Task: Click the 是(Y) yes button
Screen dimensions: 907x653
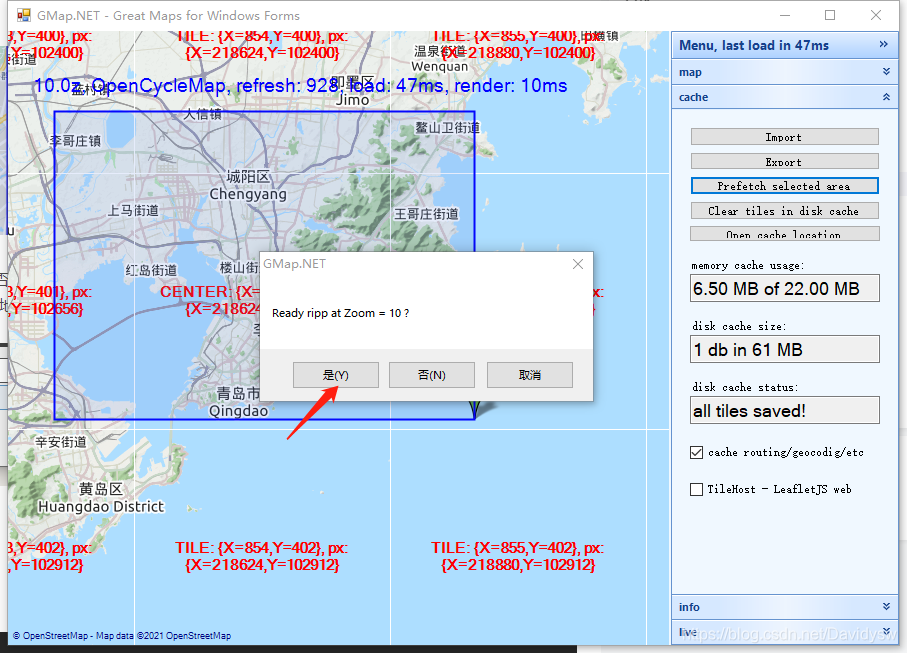Action: (335, 375)
